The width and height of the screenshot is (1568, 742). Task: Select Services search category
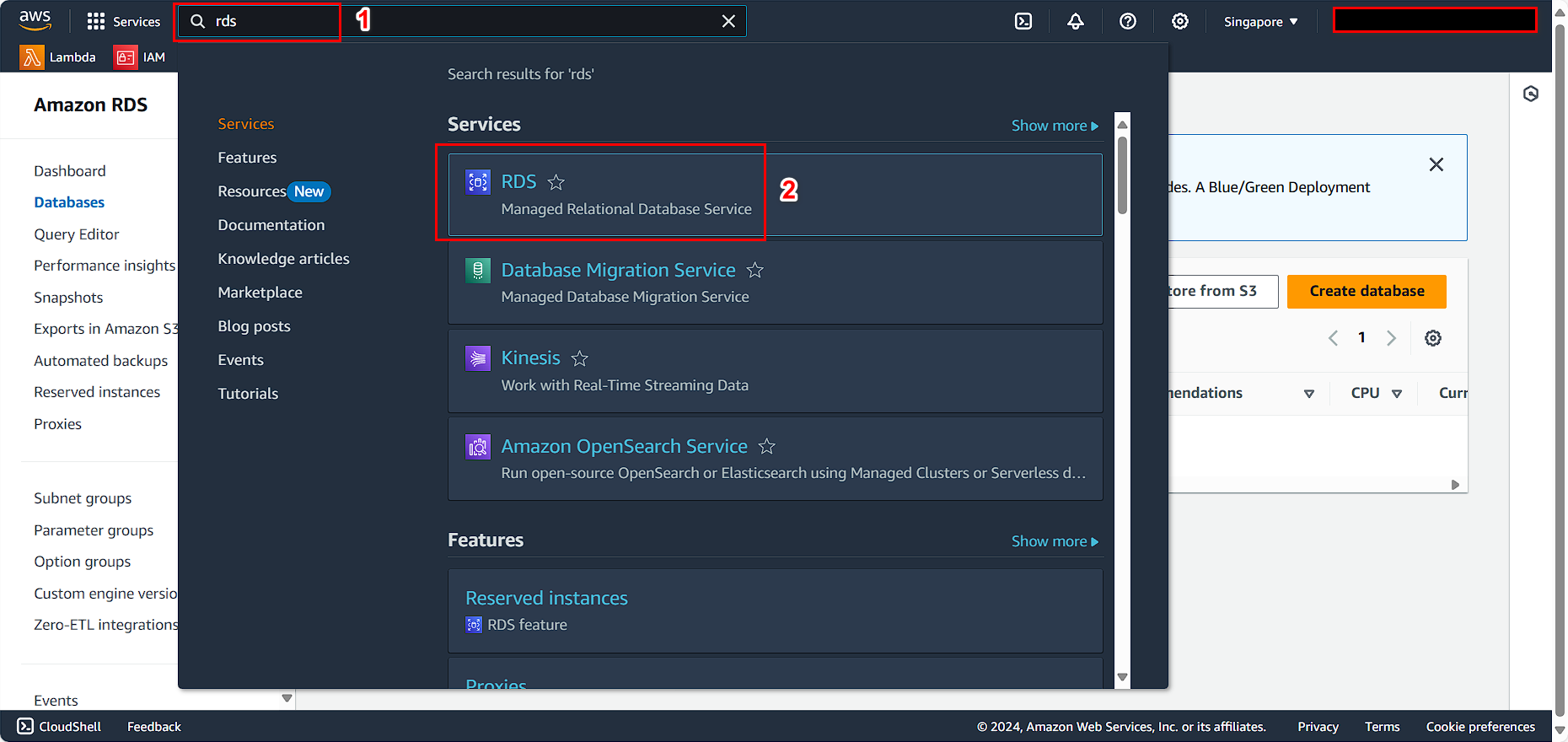pos(246,124)
